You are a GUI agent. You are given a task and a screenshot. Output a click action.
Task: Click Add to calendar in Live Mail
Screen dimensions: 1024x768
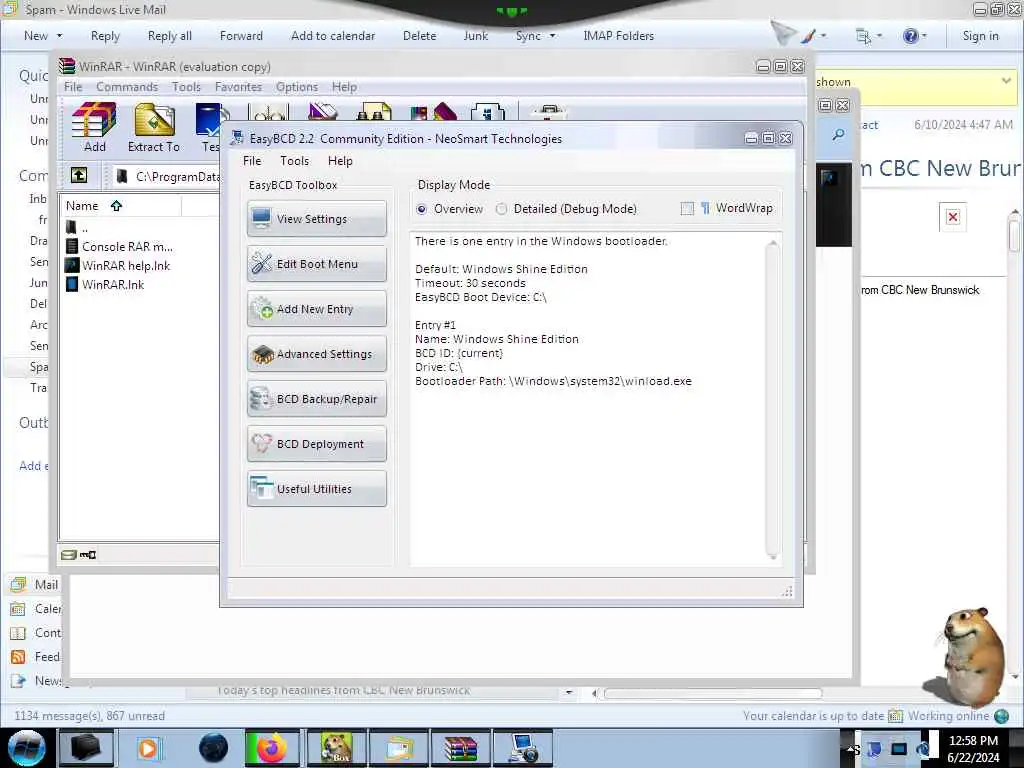pyautogui.click(x=333, y=36)
